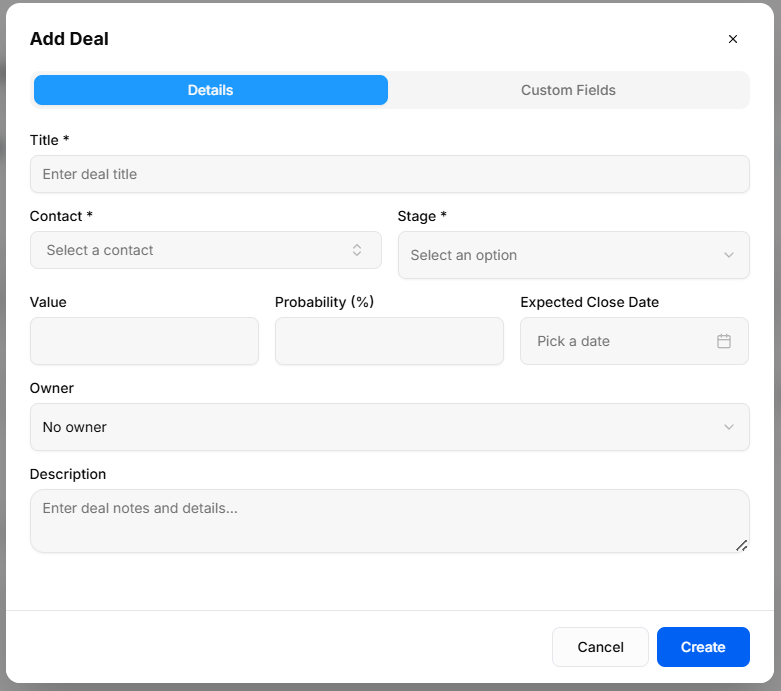Click the Contact * label

coord(61,216)
